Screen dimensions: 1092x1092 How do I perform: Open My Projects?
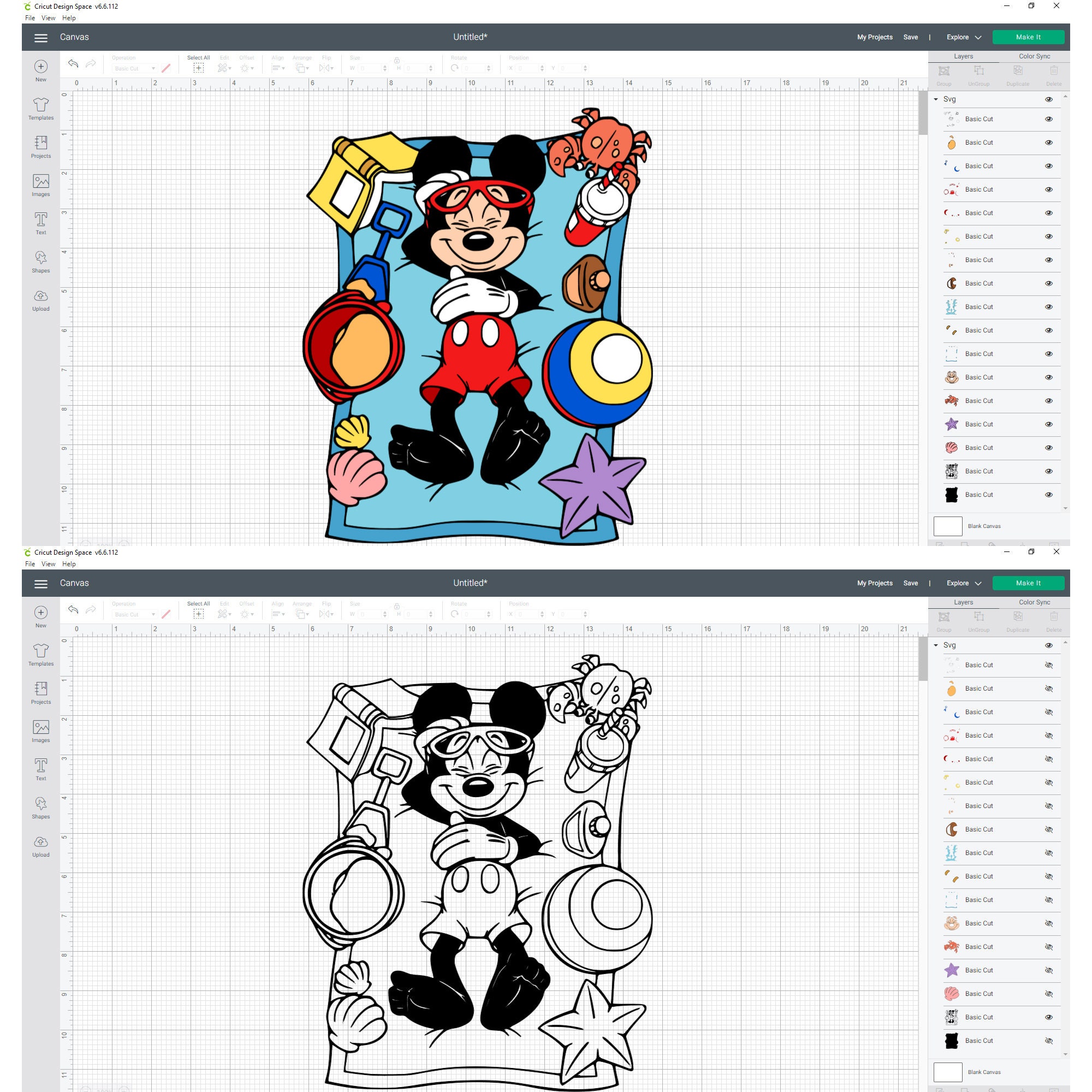(874, 37)
